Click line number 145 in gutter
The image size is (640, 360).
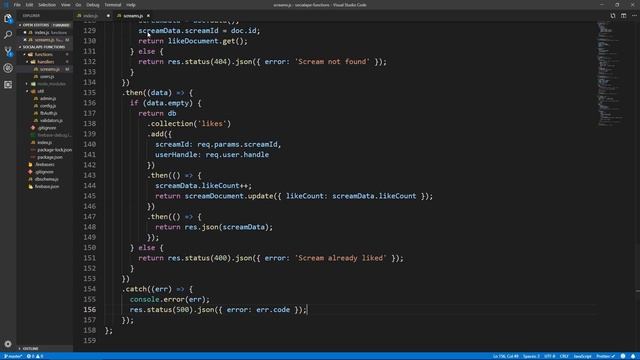pyautogui.click(x=89, y=196)
